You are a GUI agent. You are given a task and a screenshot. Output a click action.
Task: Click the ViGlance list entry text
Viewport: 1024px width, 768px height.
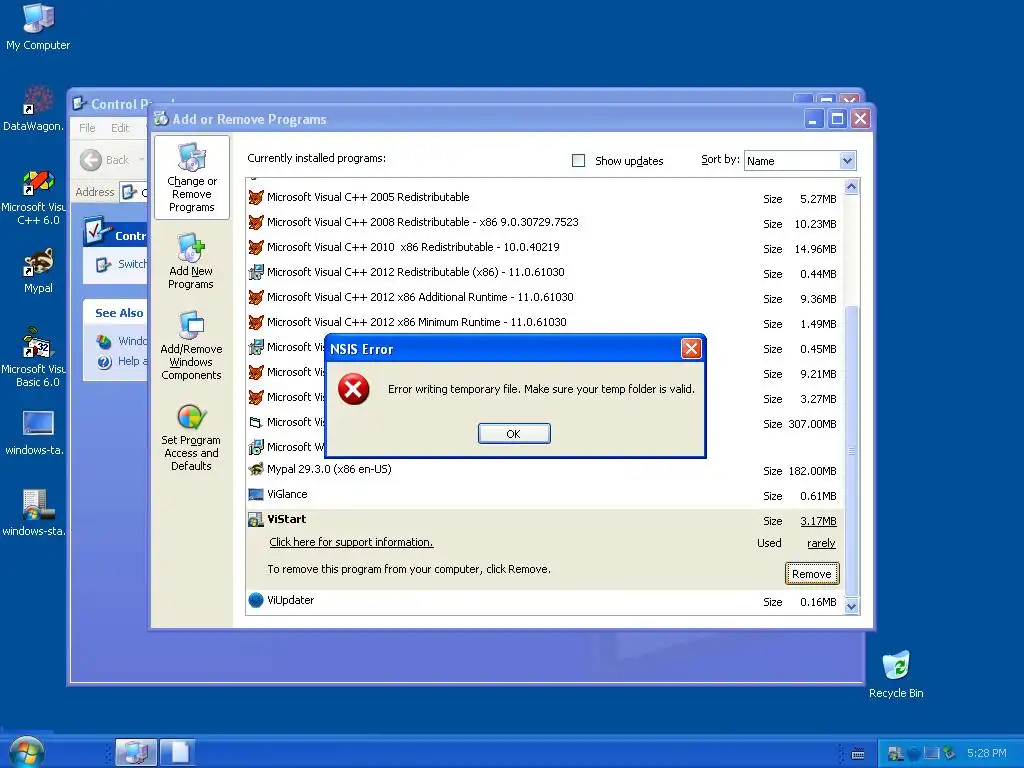tap(287, 494)
